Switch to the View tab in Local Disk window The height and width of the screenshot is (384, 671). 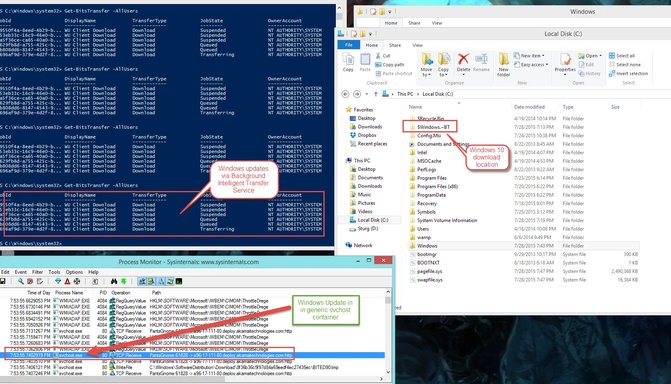click(x=418, y=45)
